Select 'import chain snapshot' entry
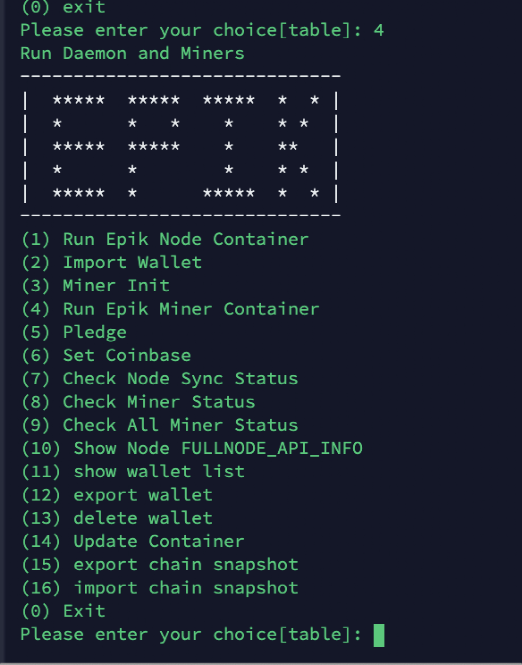This screenshot has width=522, height=665. coord(159,588)
